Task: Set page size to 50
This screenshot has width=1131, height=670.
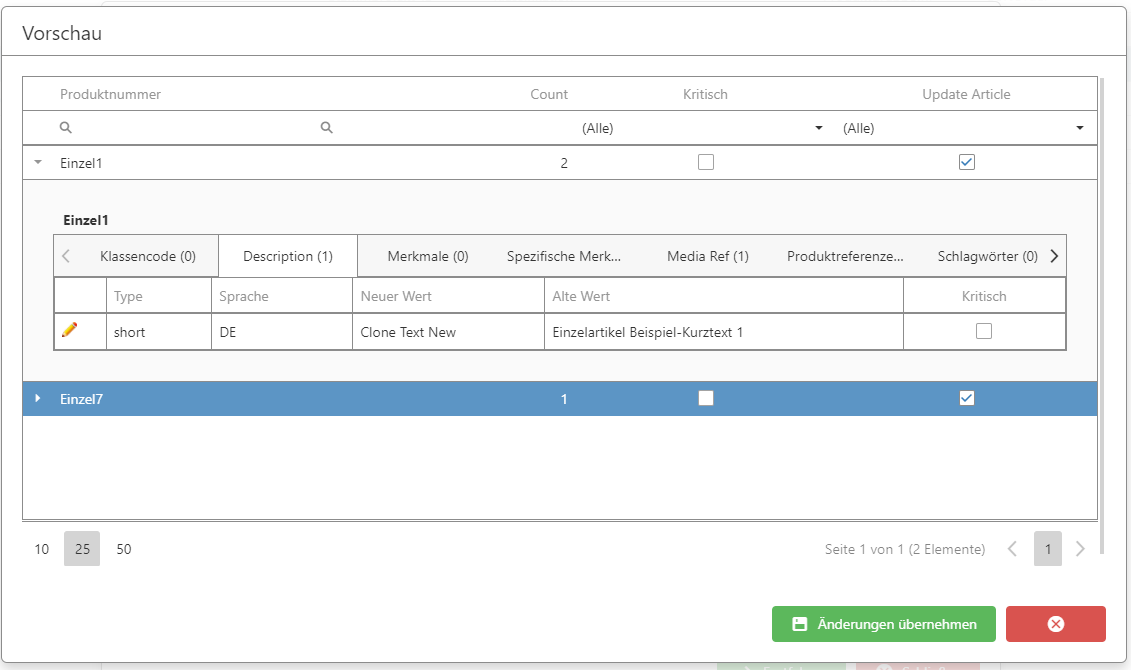Action: [x=124, y=549]
